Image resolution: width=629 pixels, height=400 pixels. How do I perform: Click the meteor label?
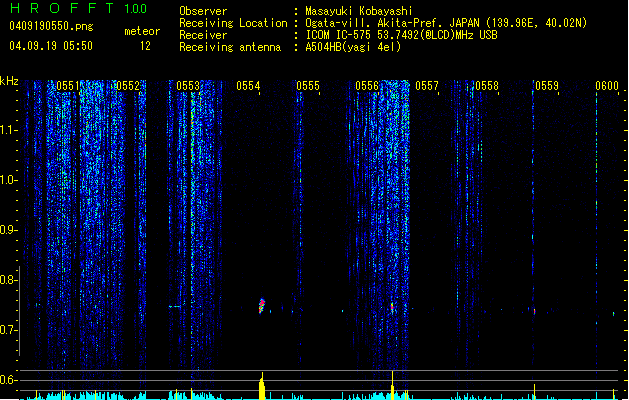(142, 31)
